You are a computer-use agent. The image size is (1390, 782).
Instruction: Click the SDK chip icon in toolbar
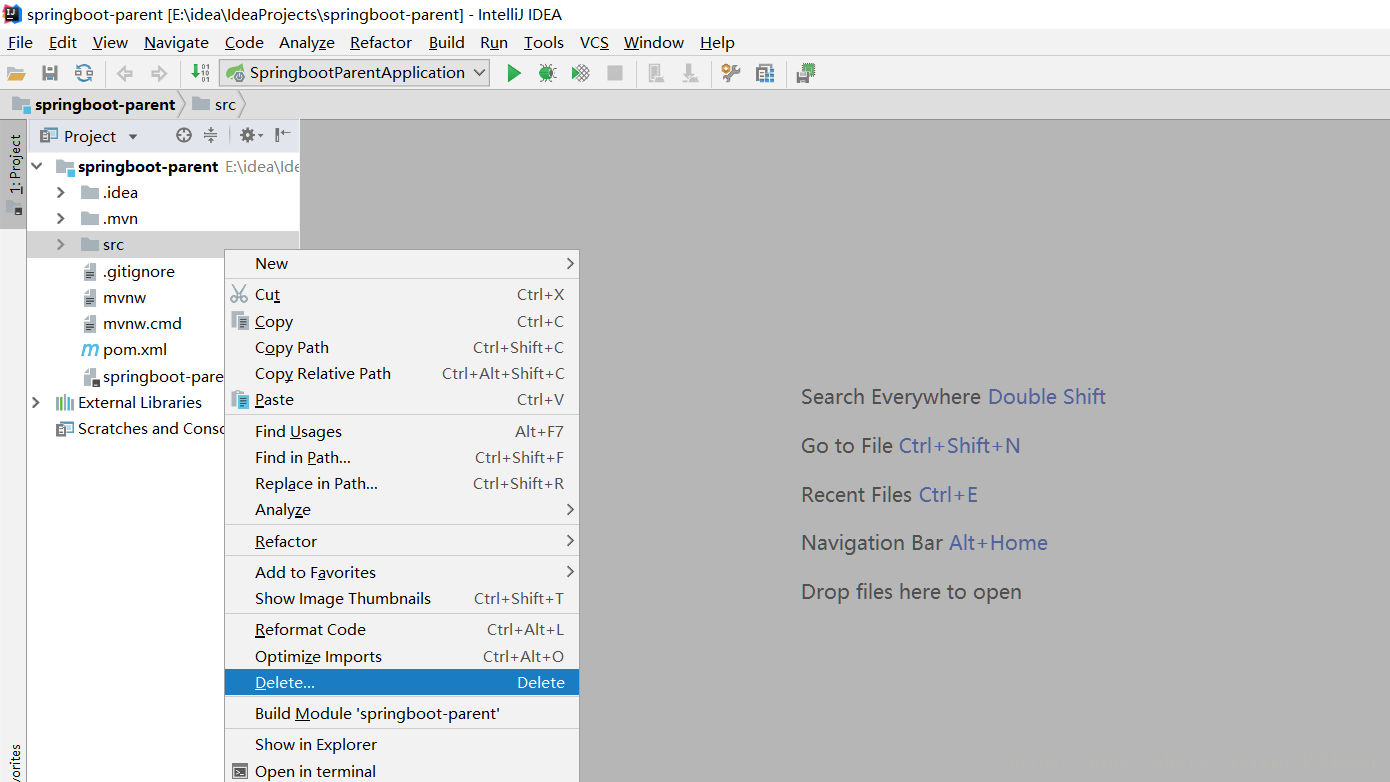(806, 73)
